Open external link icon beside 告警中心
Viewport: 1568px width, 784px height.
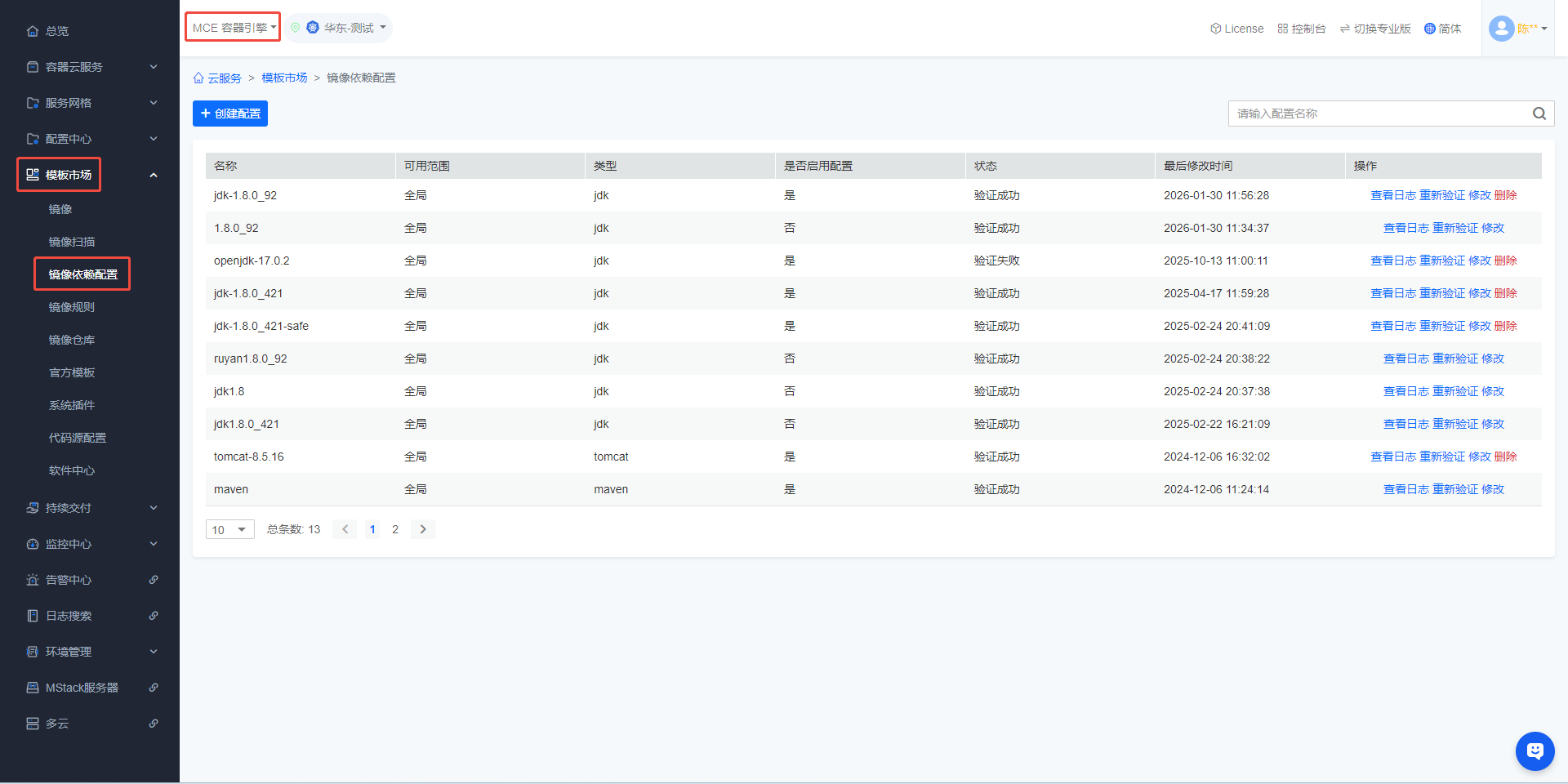tap(154, 580)
